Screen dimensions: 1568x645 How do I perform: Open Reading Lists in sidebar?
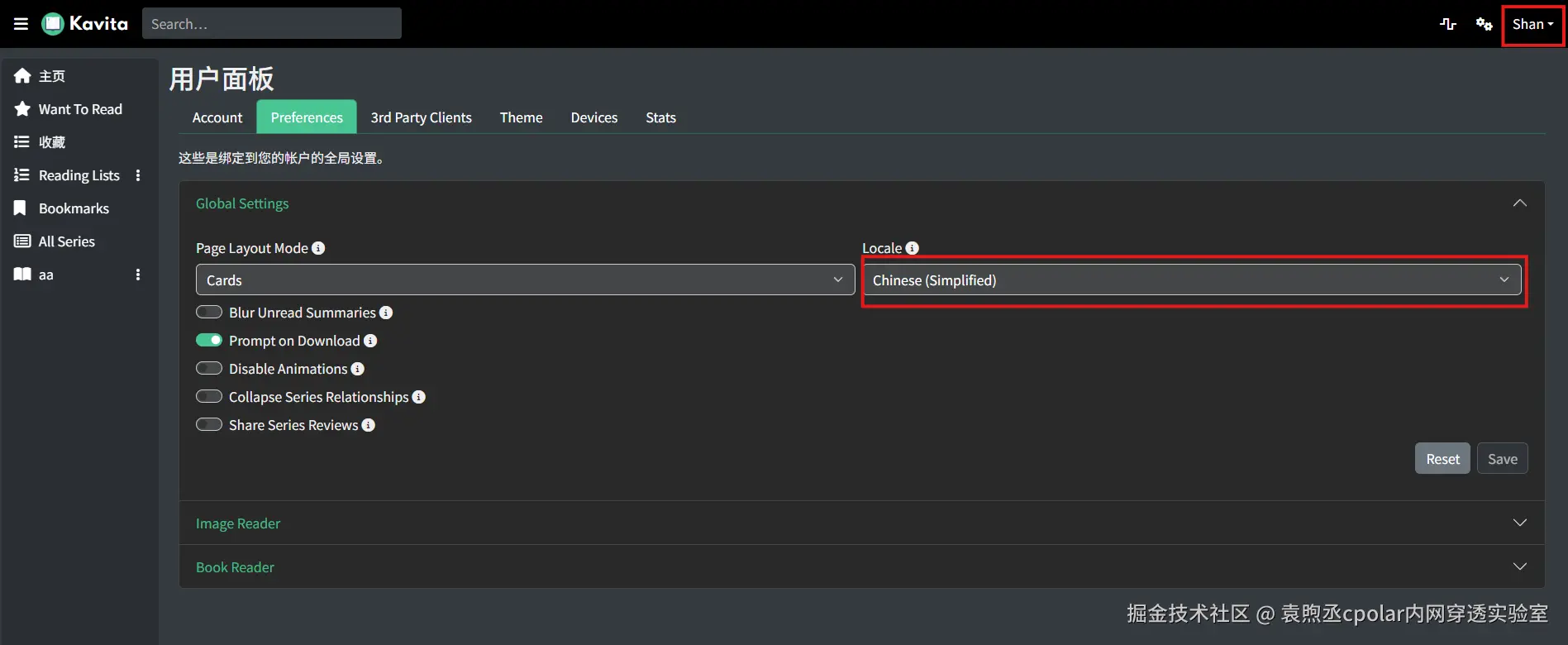[x=79, y=175]
